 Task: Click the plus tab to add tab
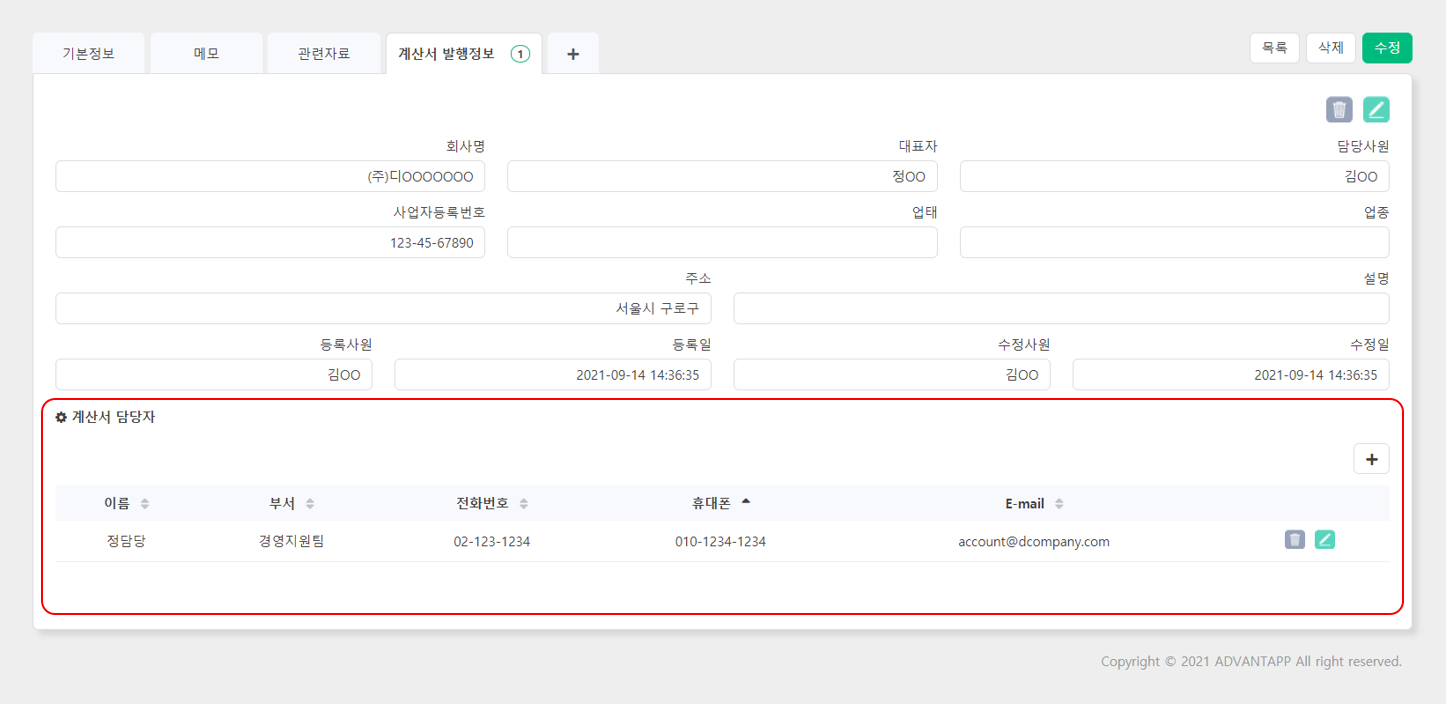573,54
